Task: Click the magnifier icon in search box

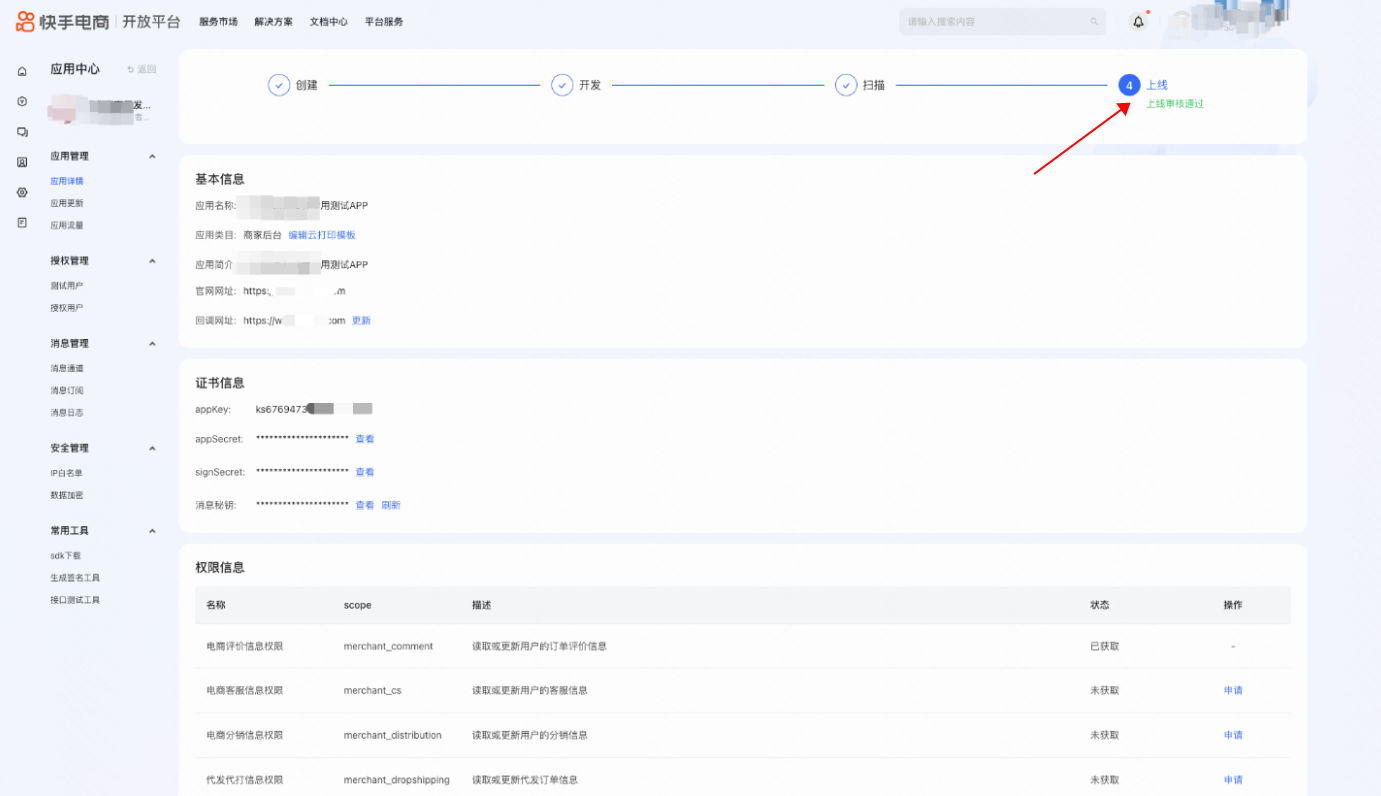Action: tap(1094, 22)
